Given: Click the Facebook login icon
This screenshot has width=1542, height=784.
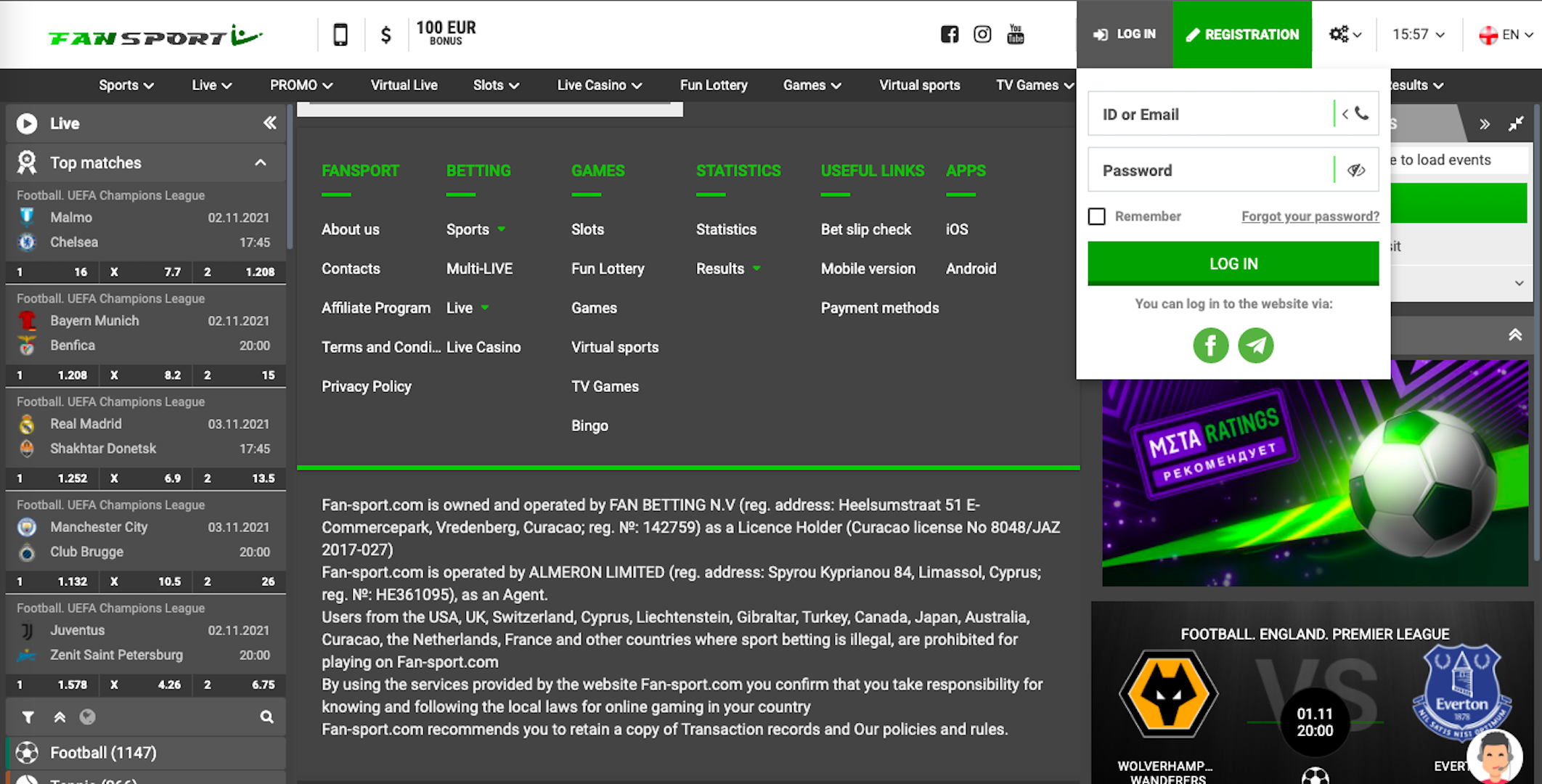Looking at the screenshot, I should click(x=1210, y=345).
